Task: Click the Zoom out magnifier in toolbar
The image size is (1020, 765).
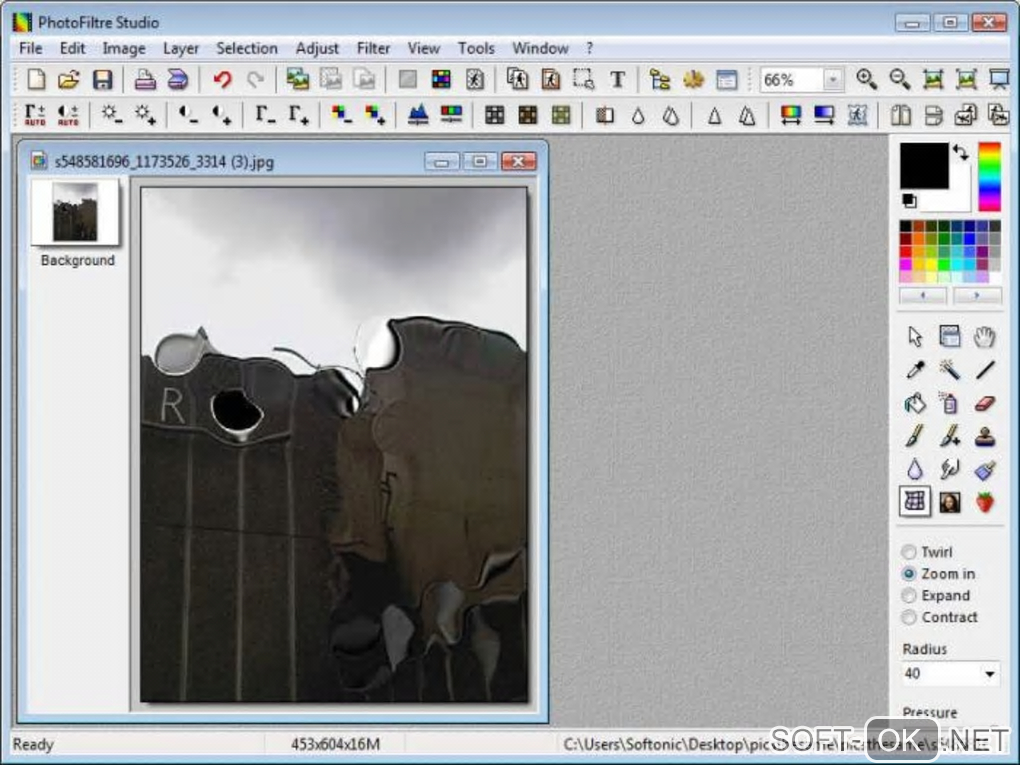Action: pyautogui.click(x=900, y=79)
